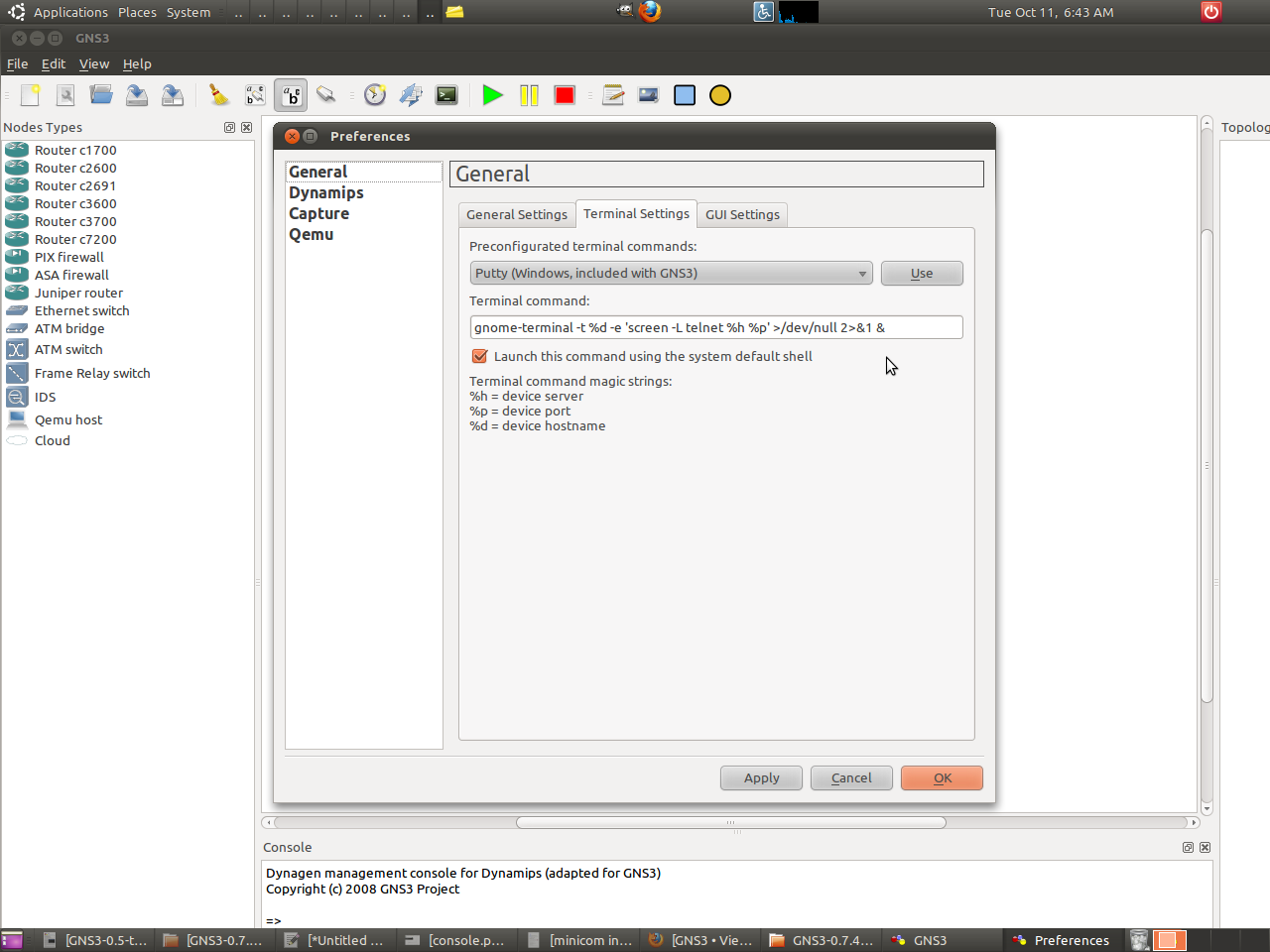Click the Insert a picture icon
Viewport: 1270px width, 952px height.
click(649, 95)
